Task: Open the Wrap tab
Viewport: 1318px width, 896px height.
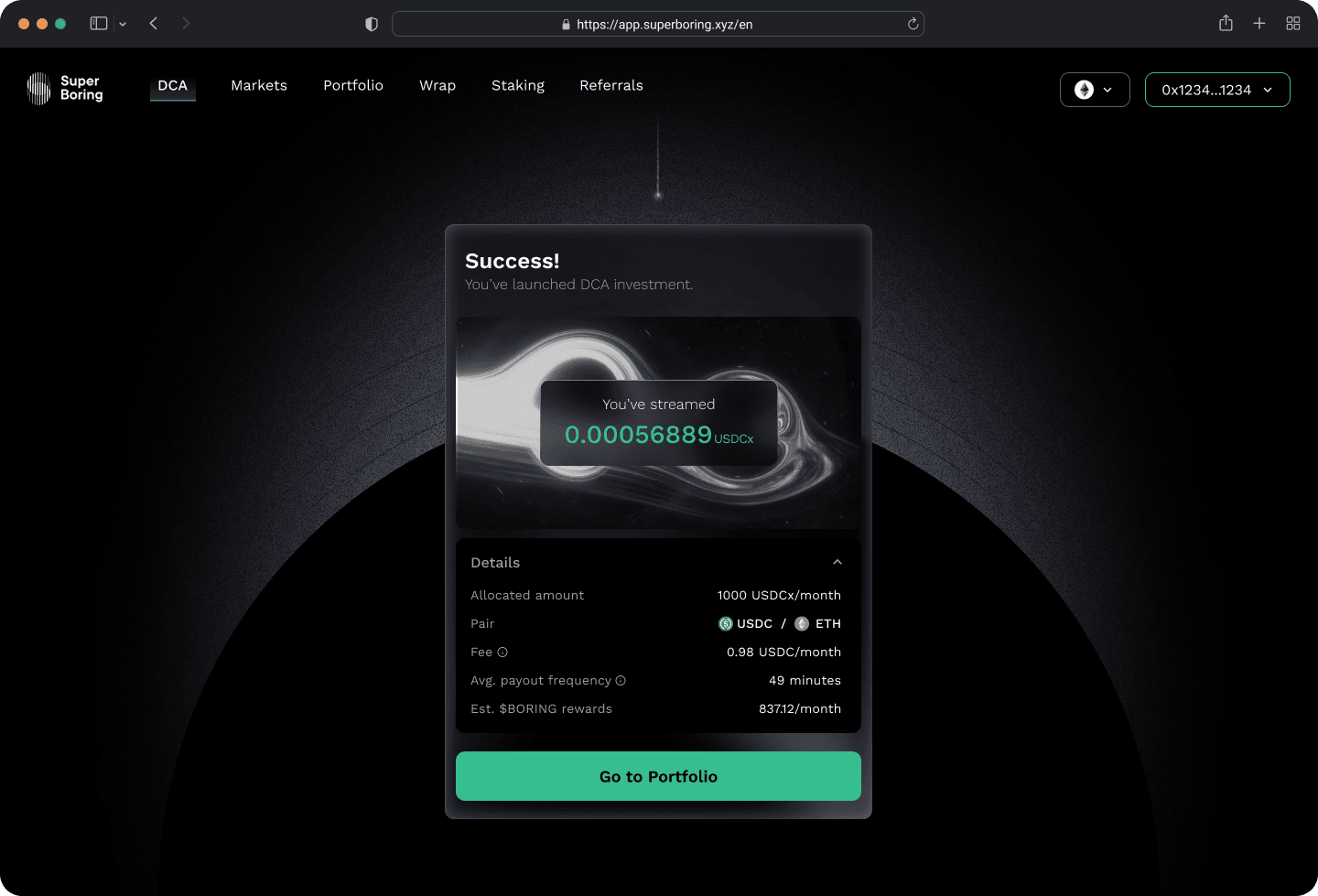Action: 438,86
